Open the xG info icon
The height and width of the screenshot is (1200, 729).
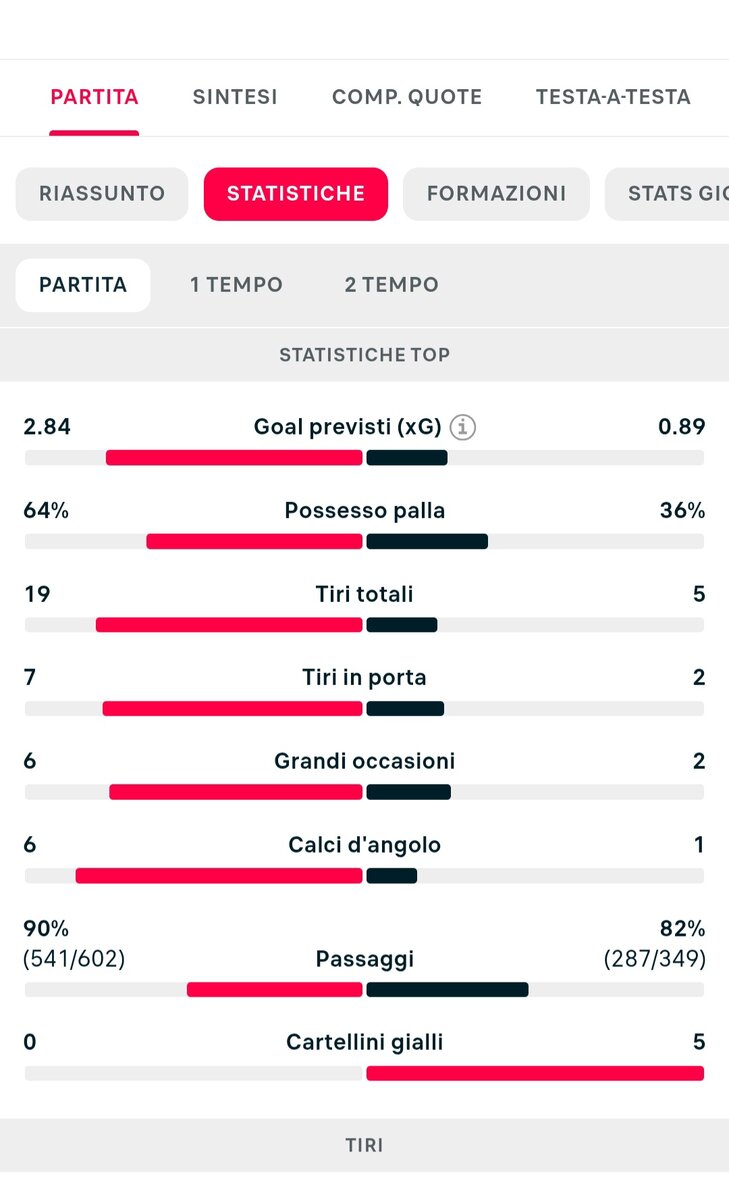462,428
